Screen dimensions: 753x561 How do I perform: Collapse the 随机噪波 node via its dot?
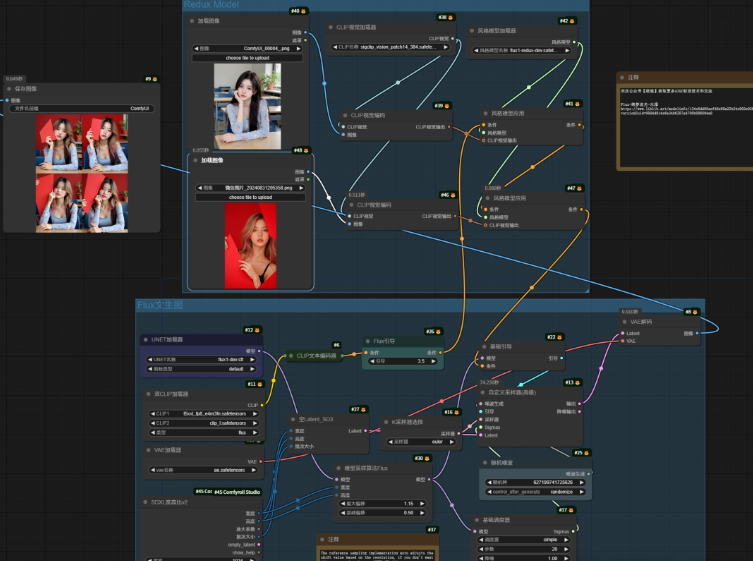485,463
